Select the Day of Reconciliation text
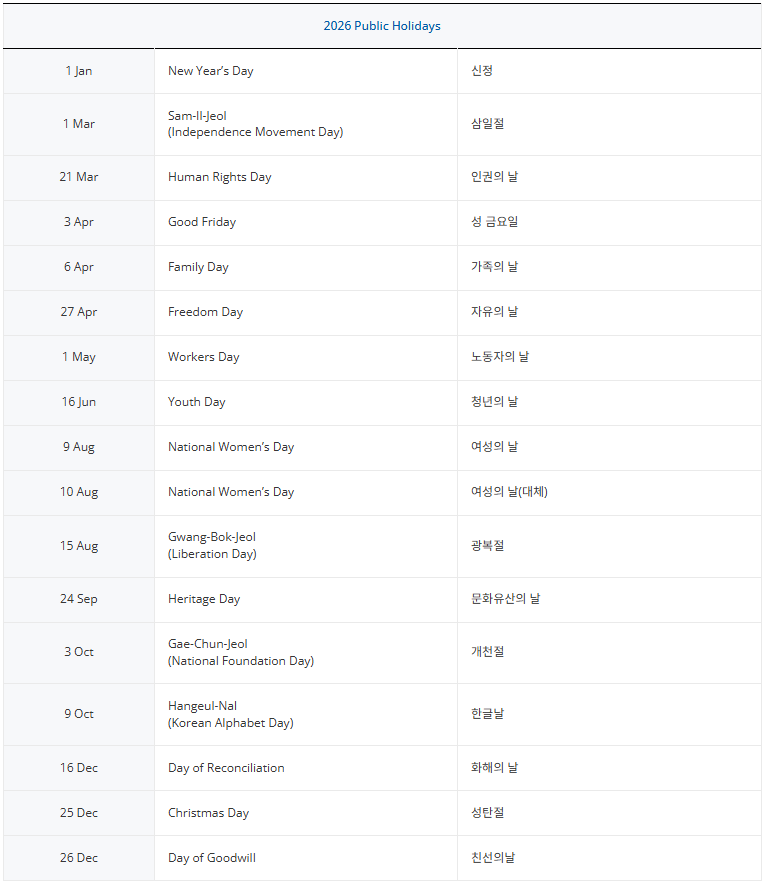Image resolution: width=764 pixels, height=884 pixels. 226,768
